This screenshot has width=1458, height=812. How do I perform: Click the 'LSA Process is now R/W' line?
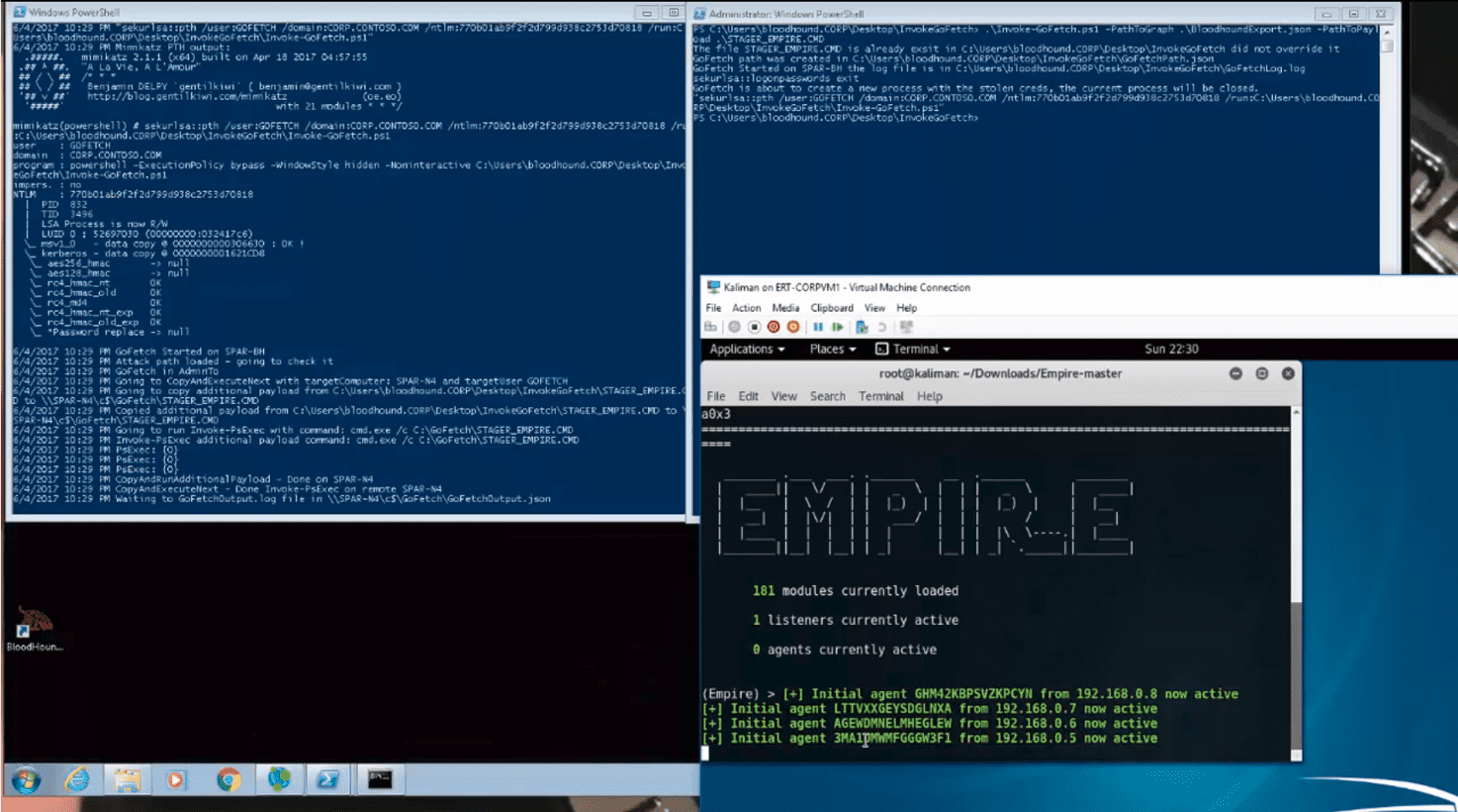pyautogui.click(x=104, y=224)
